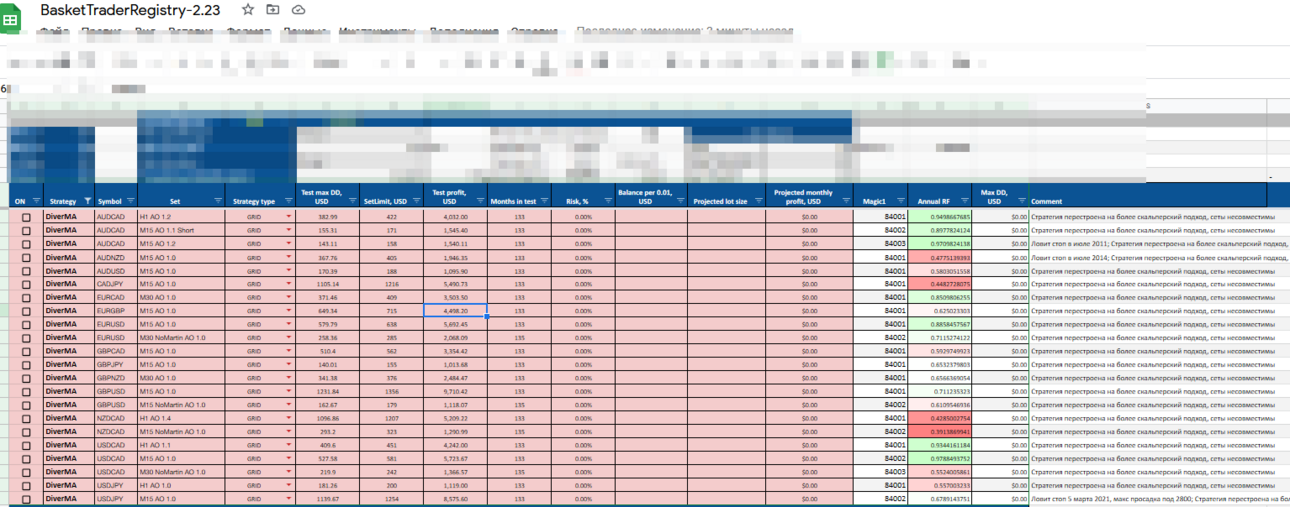
Task: Tick the ON checkbox for AUDNZD
Action: point(26,257)
